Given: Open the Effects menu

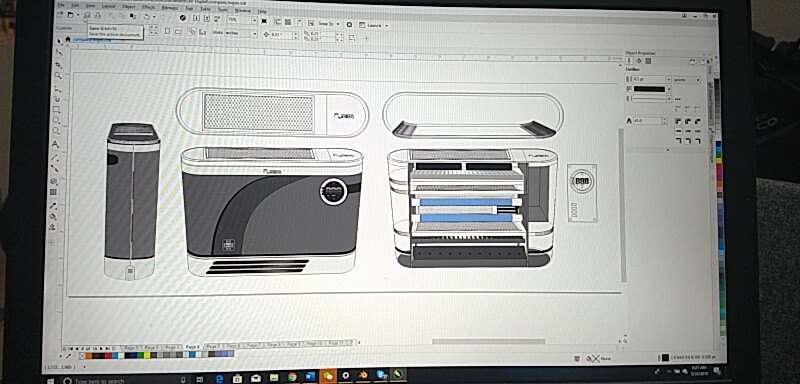Looking at the screenshot, I should pyautogui.click(x=148, y=7).
